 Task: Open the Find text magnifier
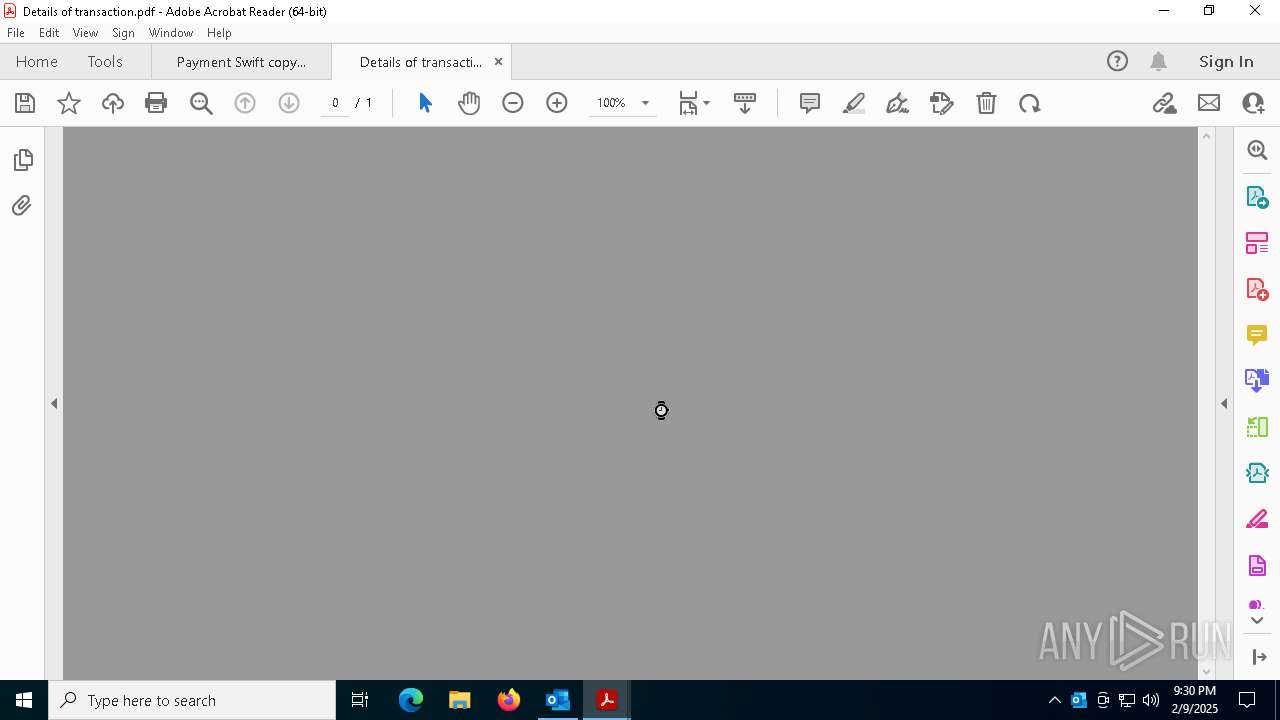201,103
